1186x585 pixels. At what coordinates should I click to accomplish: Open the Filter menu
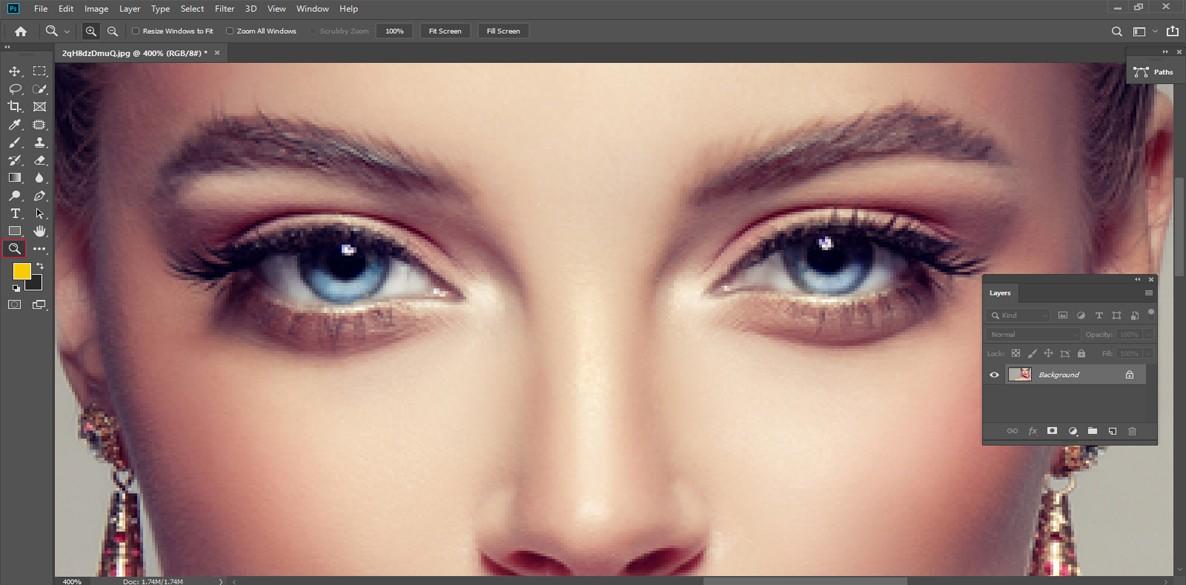click(224, 8)
